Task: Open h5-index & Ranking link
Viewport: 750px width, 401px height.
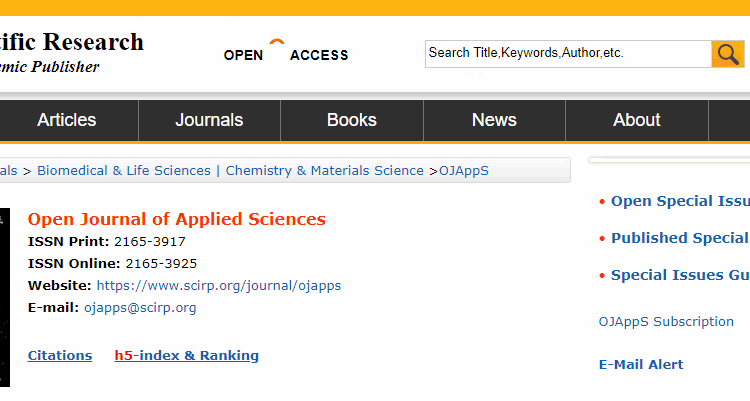Action: tap(186, 356)
